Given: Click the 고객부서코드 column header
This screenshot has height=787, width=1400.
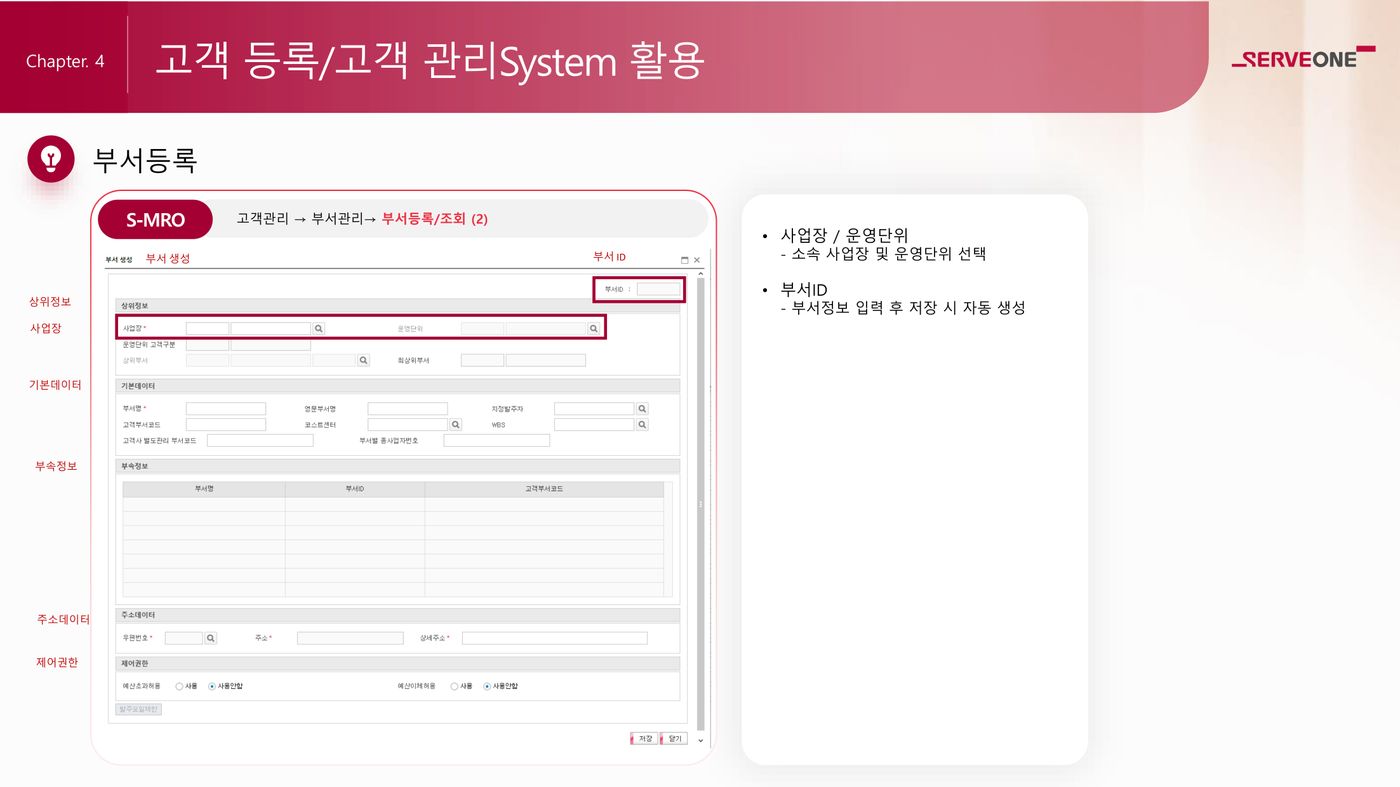Looking at the screenshot, I should coord(543,489).
